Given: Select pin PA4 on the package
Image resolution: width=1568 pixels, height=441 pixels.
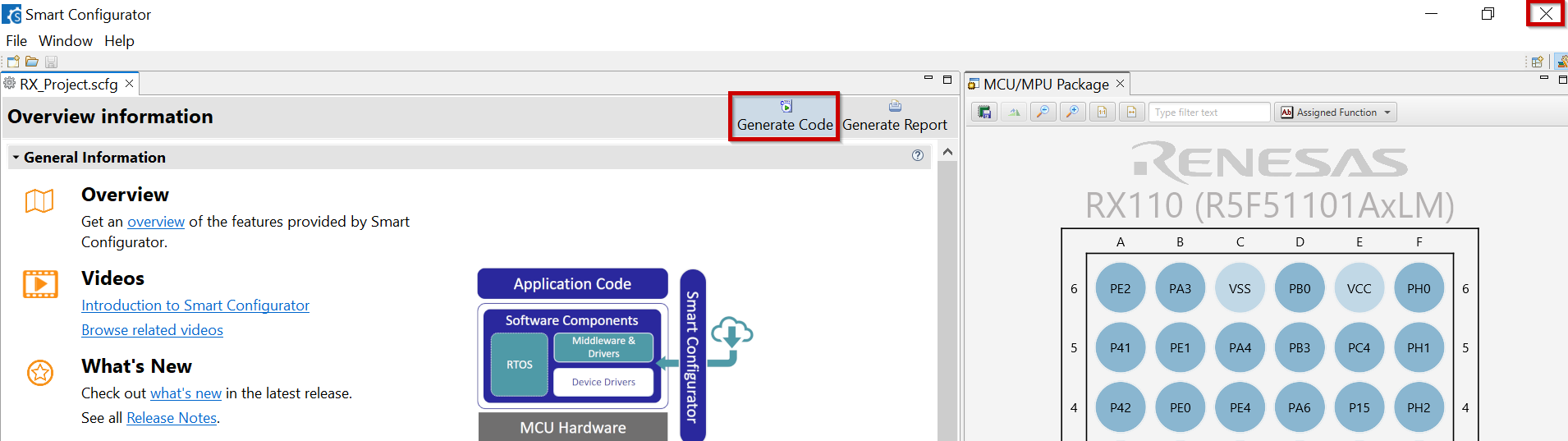Looking at the screenshot, I should [1240, 347].
